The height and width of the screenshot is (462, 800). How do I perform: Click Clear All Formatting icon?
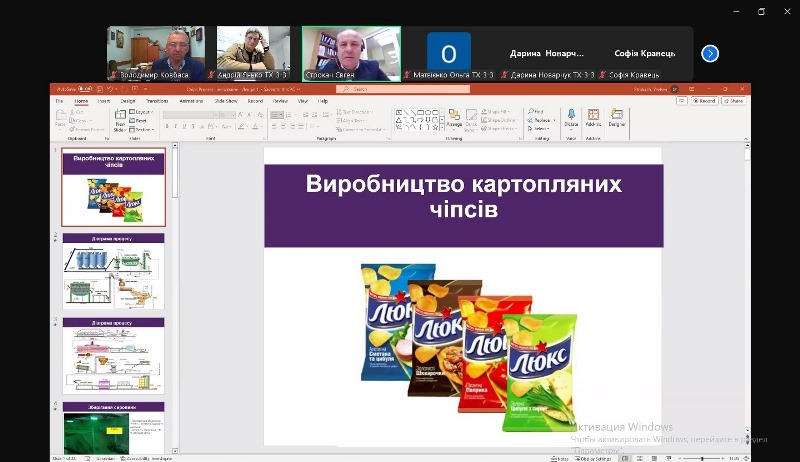click(260, 115)
